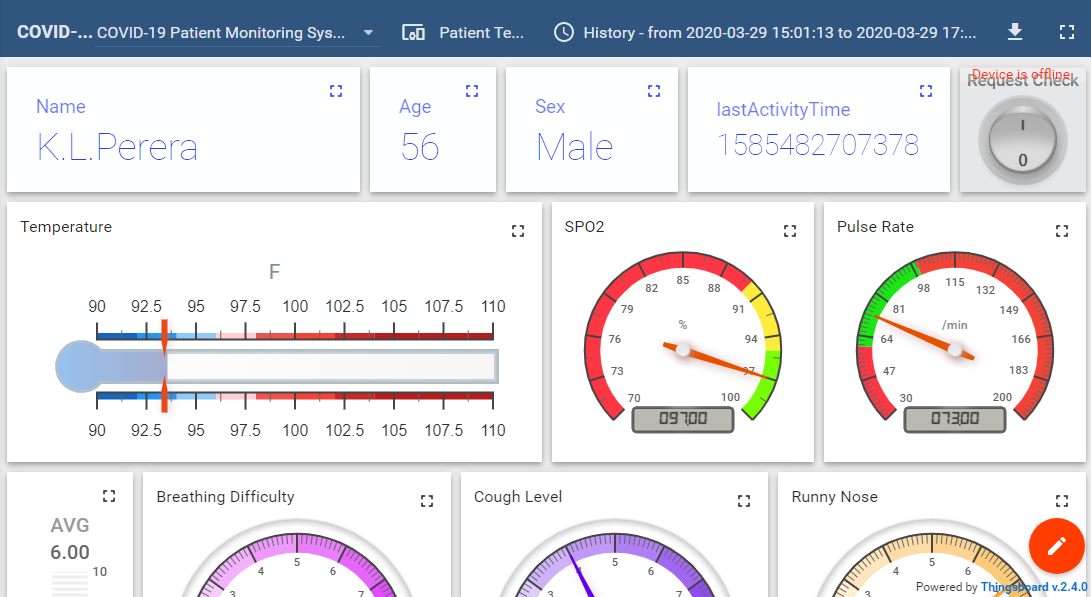Click the age value 56

[x=420, y=148]
